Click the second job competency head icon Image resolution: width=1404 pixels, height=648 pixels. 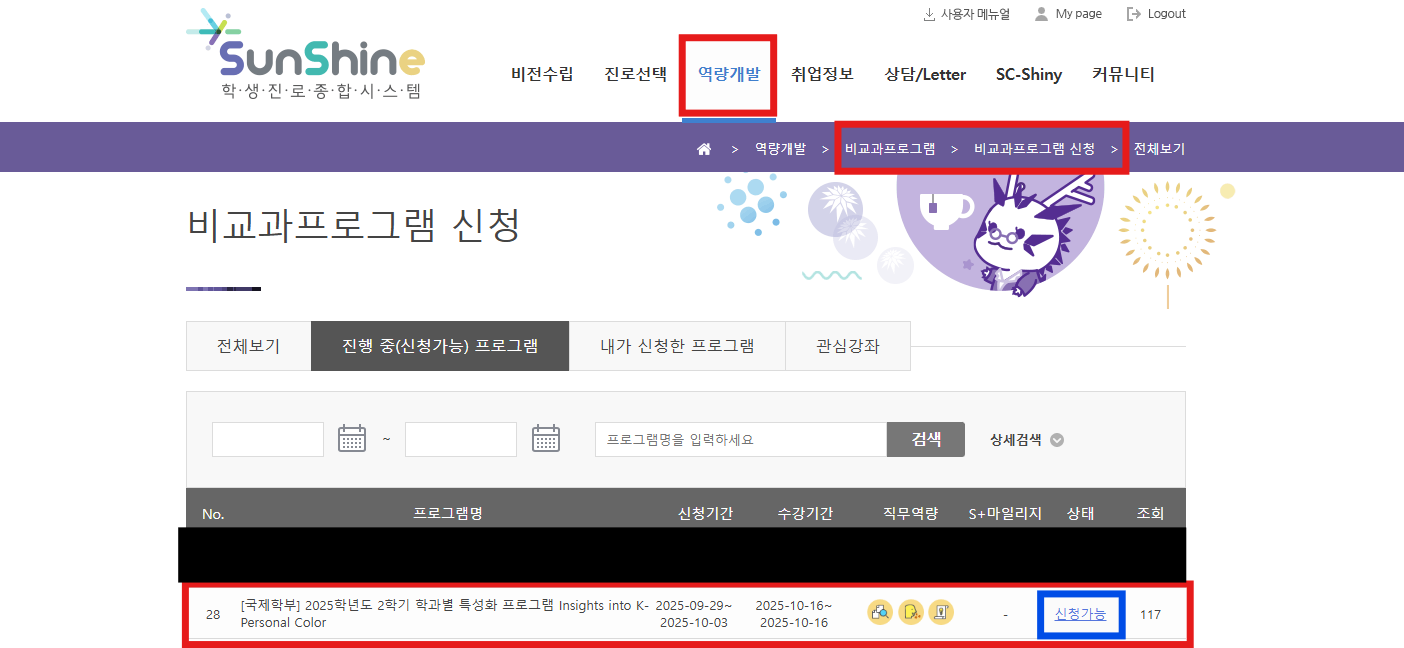(x=911, y=613)
